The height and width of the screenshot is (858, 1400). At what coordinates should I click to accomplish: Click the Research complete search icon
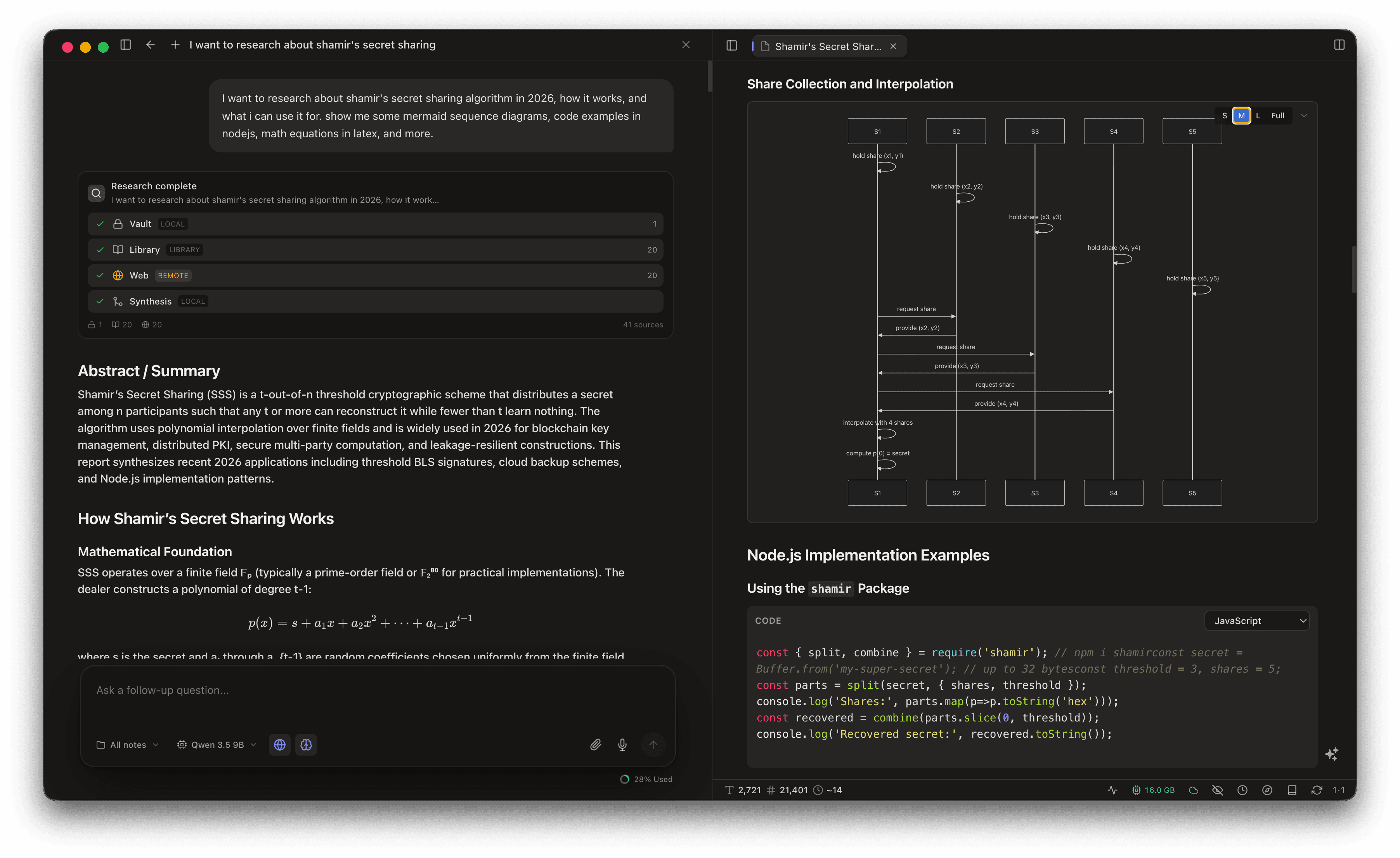point(96,193)
